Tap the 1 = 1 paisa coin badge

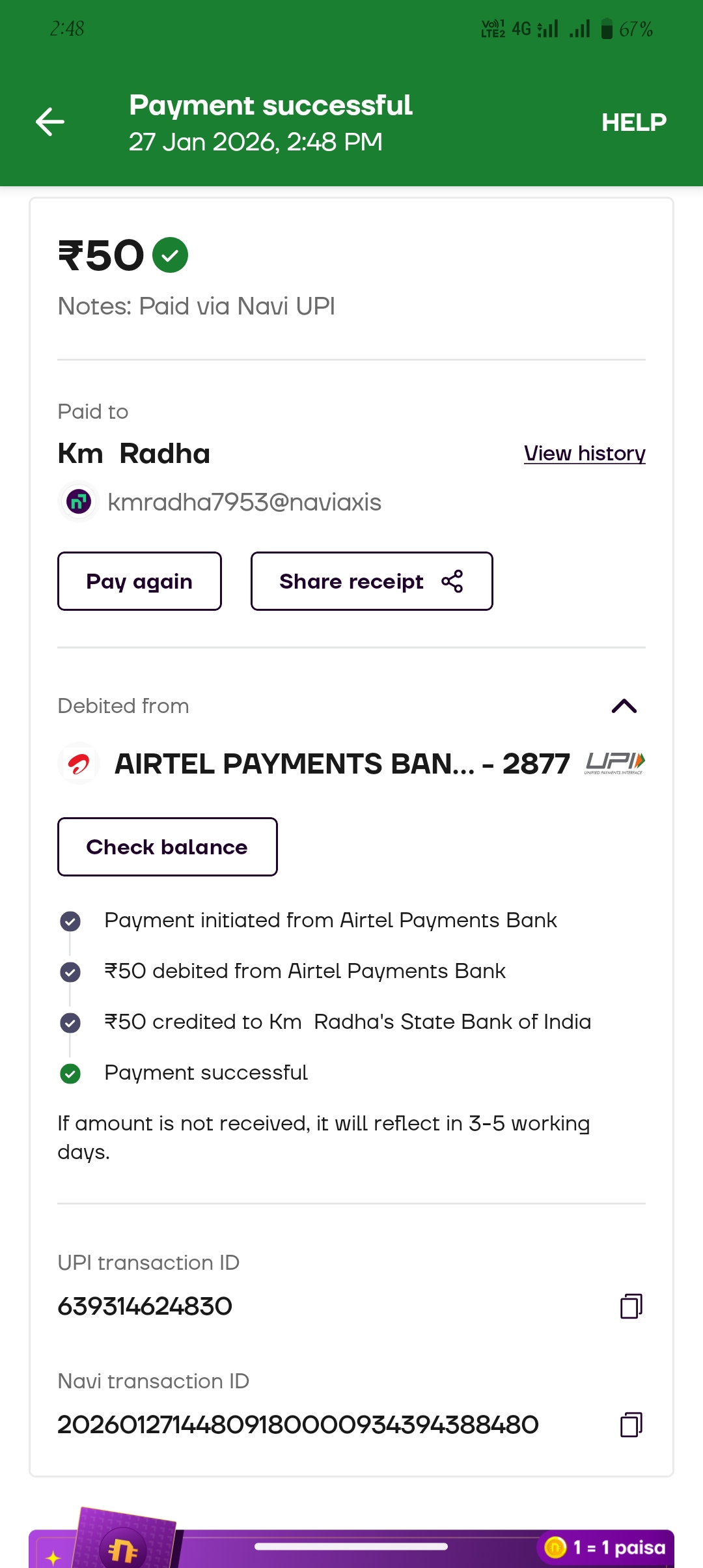605,1547
